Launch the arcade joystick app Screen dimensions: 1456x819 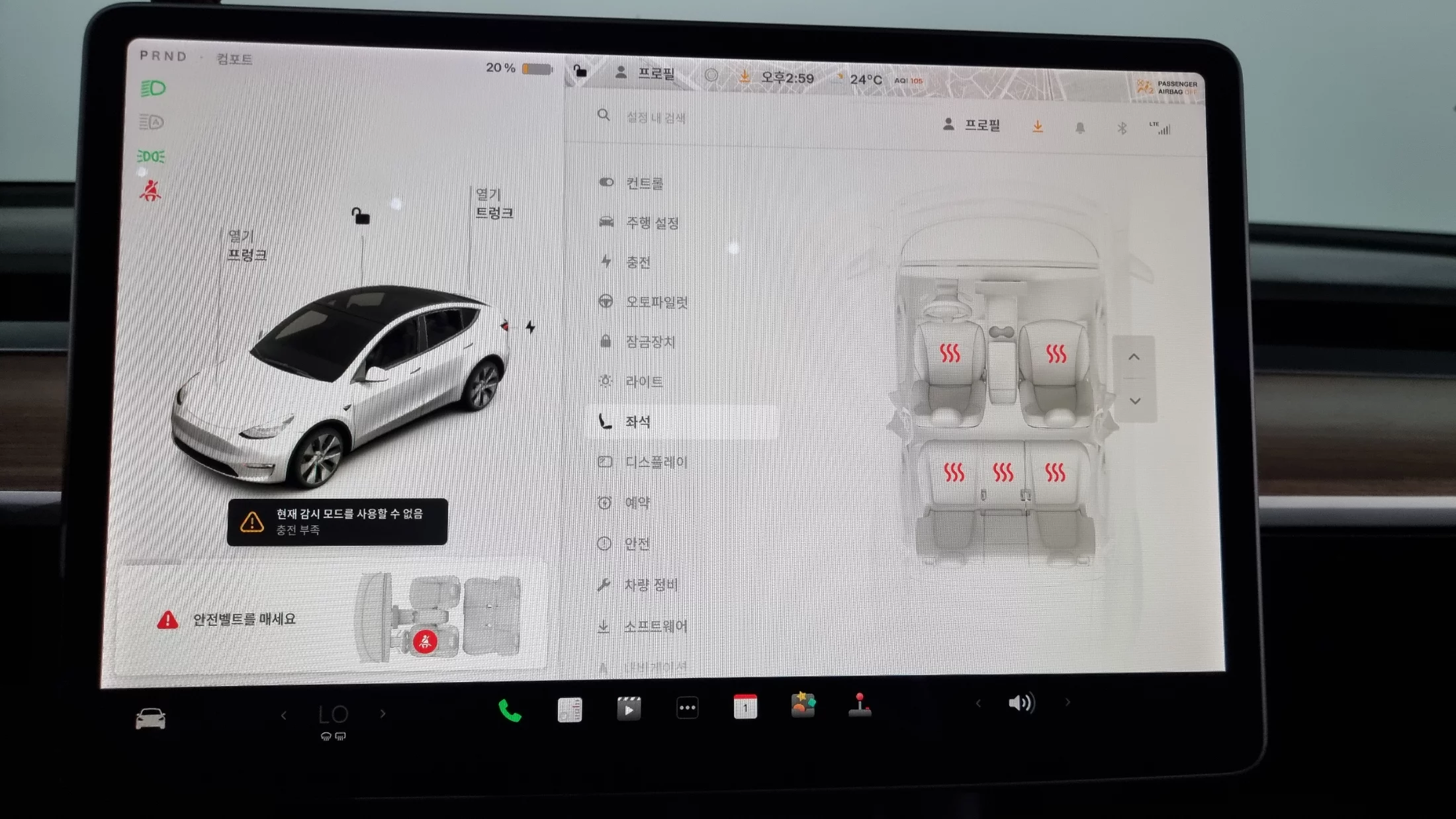point(860,705)
